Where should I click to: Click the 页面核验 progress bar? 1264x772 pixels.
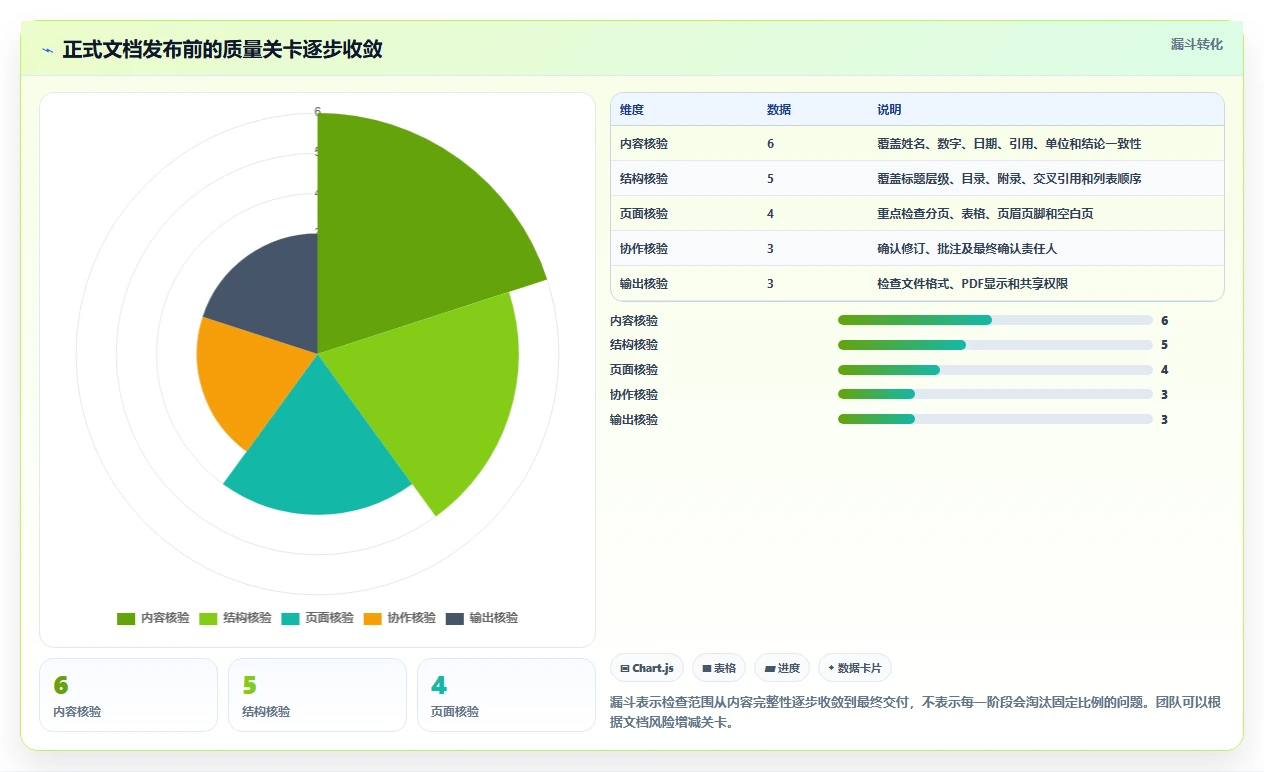pyautogui.click(x=995, y=370)
